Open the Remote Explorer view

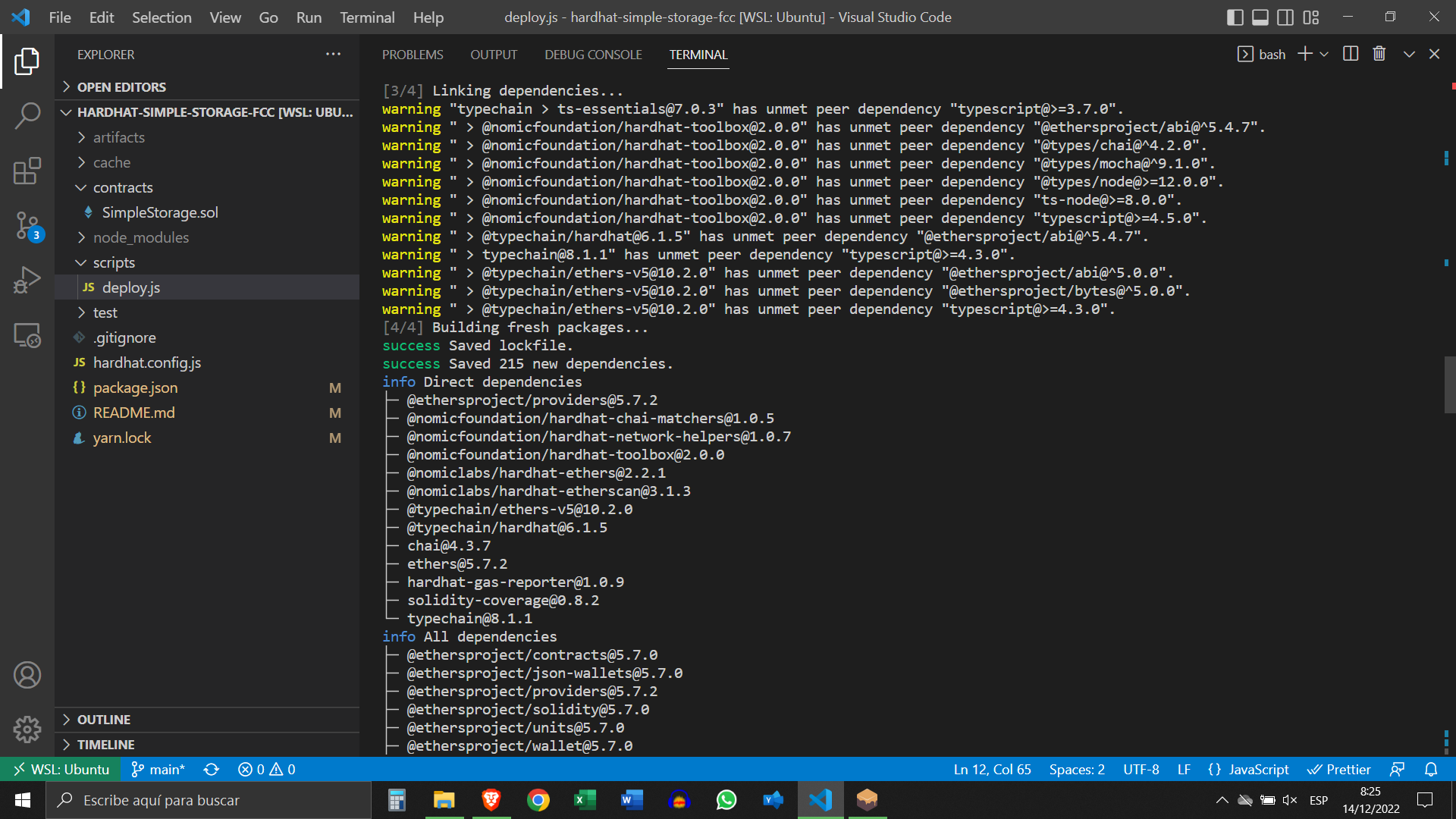click(x=27, y=335)
